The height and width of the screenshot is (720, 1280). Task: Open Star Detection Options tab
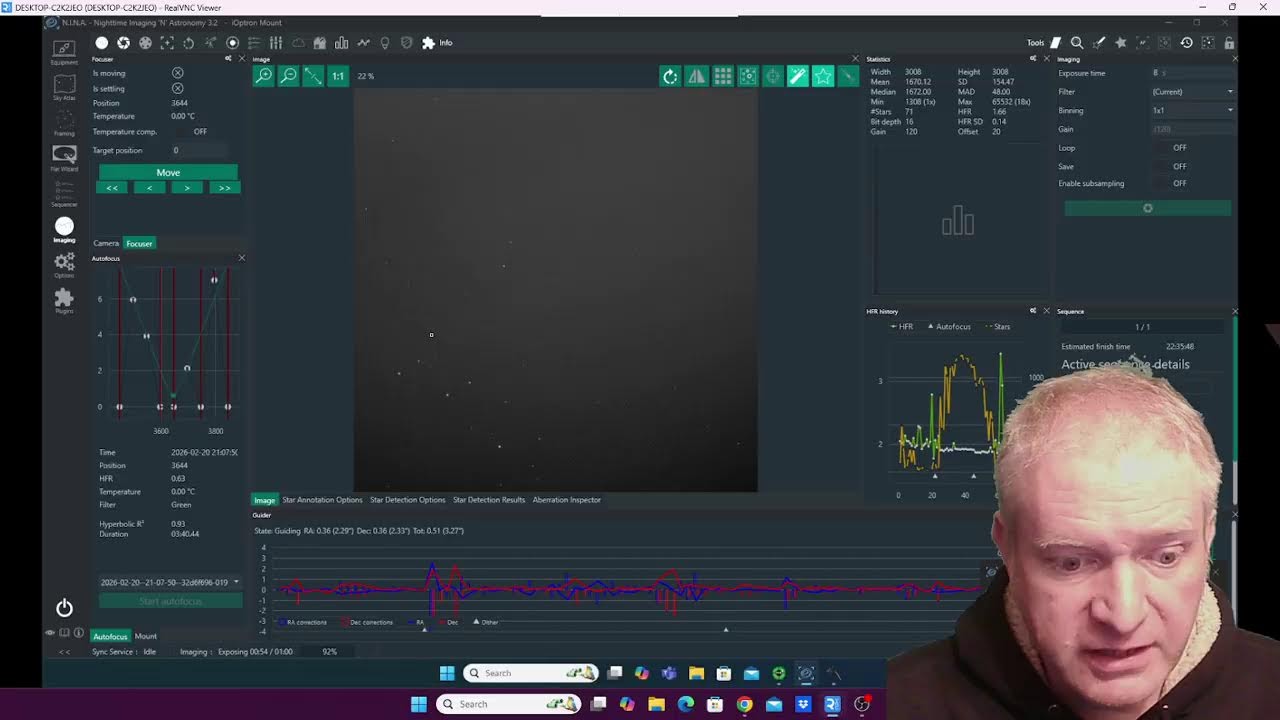[x=407, y=500]
